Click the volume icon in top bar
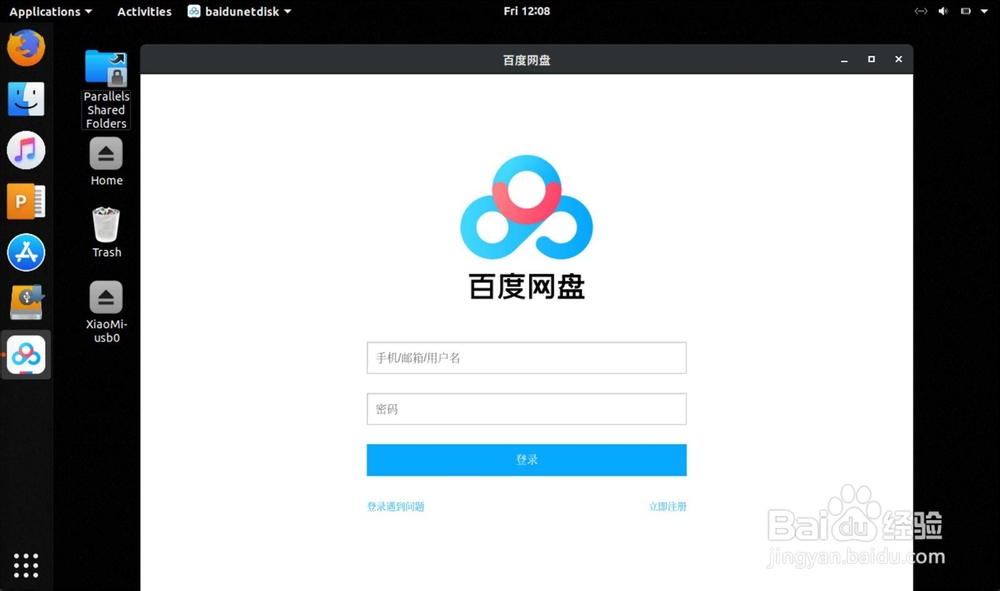 point(943,11)
